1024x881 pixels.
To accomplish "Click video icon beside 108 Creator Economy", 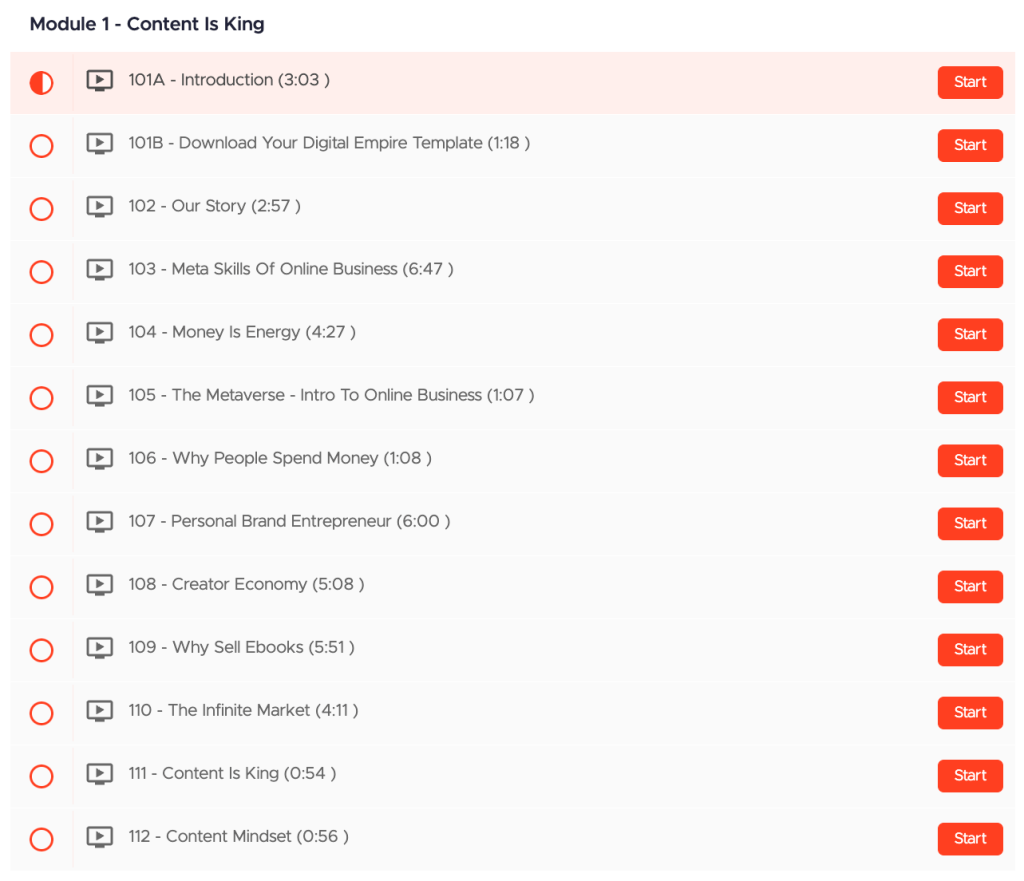I will [99, 585].
